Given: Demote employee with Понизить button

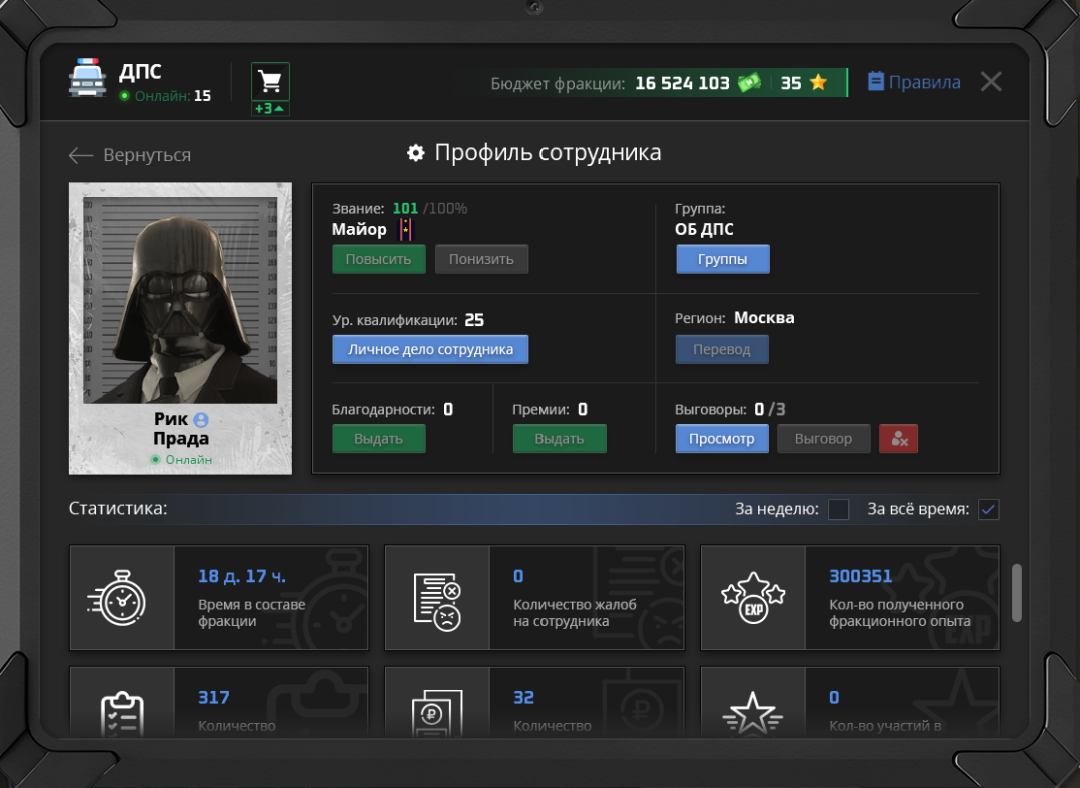Looking at the screenshot, I should coord(481,259).
